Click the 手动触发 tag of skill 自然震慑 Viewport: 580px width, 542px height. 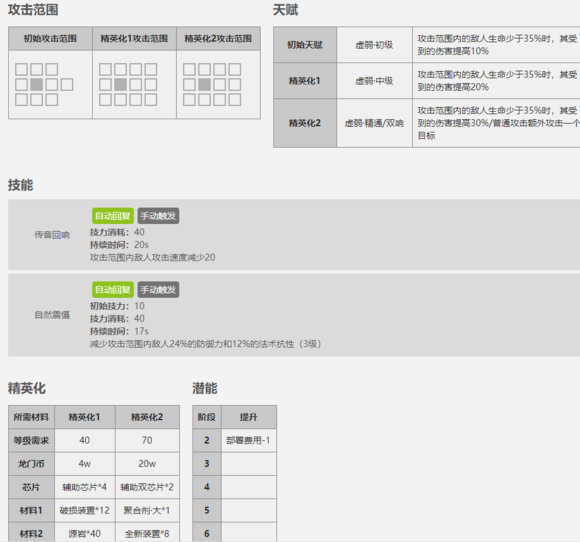(158, 290)
